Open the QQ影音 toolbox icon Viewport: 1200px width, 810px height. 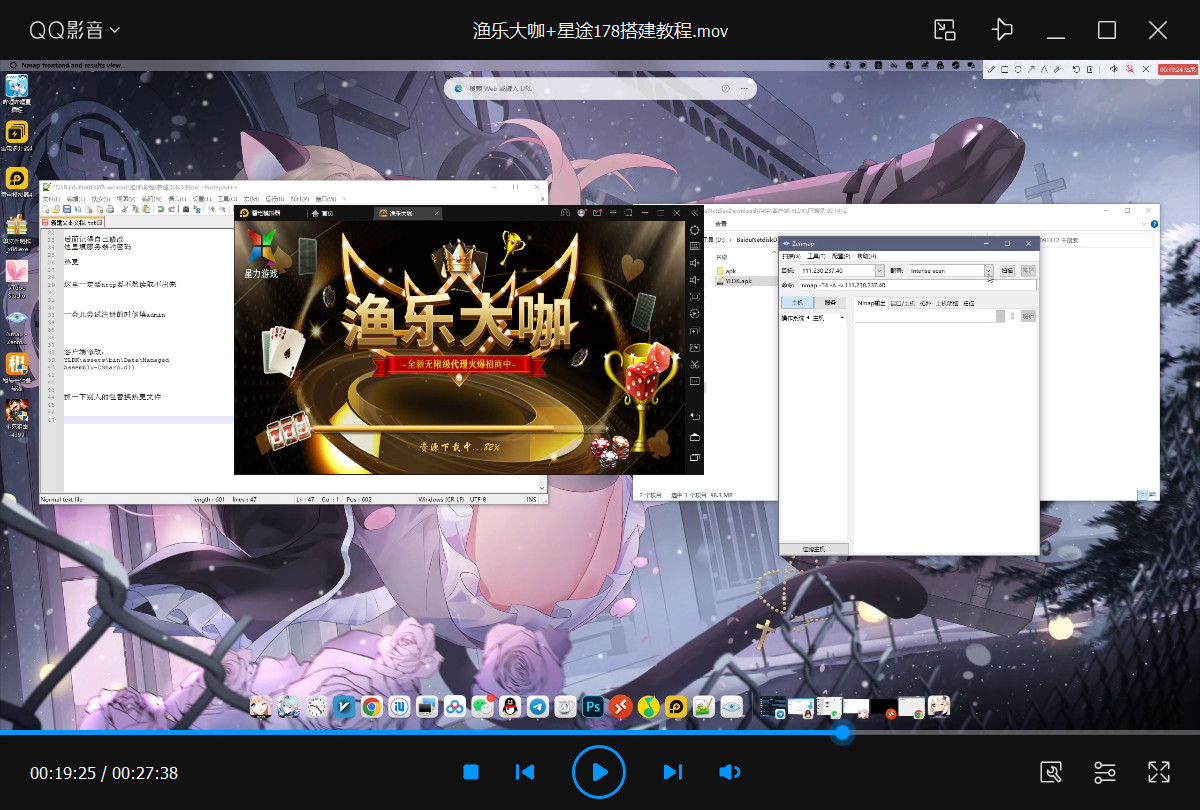pos(1050,772)
